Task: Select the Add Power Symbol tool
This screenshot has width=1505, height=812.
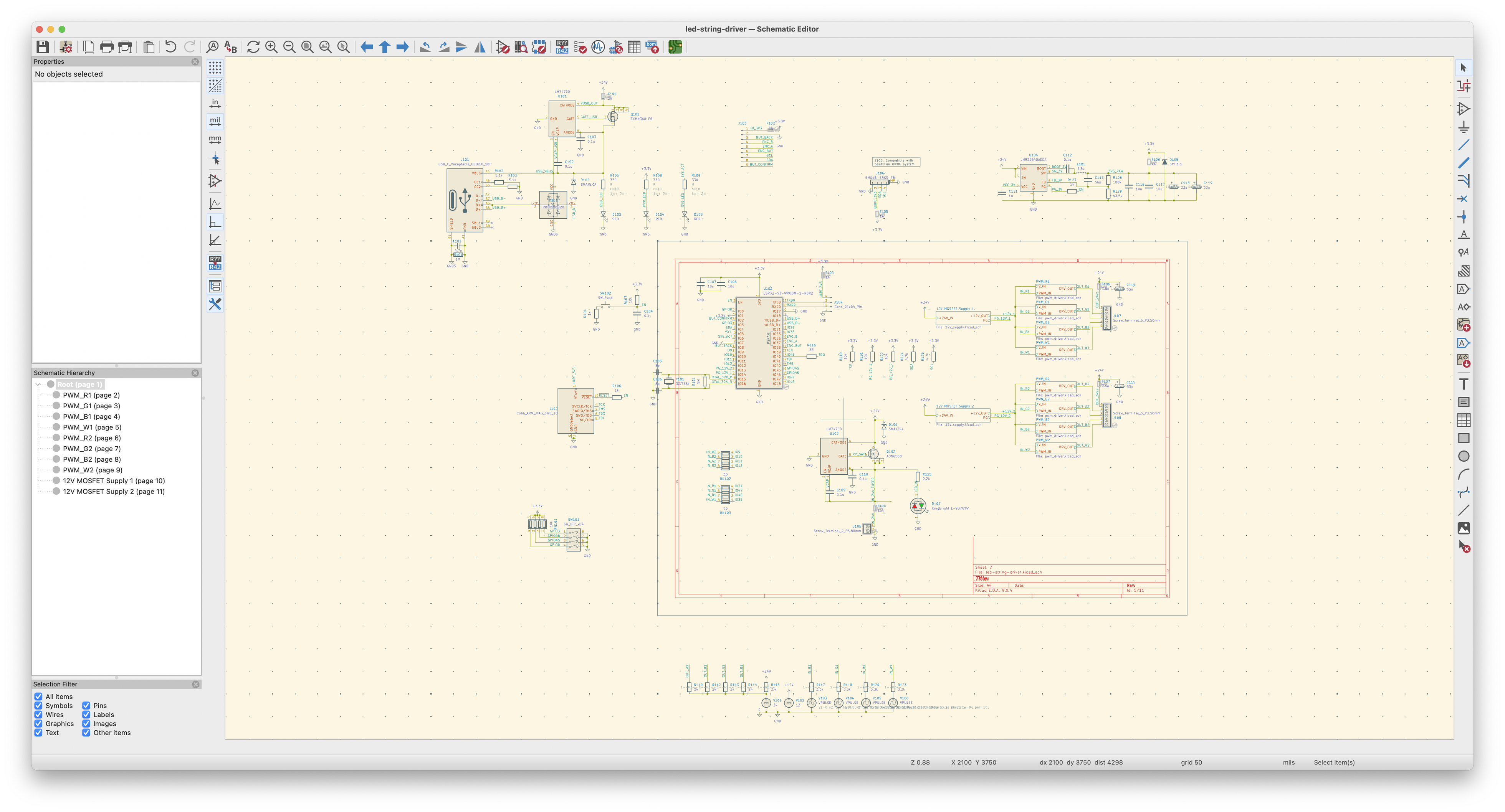Action: click(1464, 127)
